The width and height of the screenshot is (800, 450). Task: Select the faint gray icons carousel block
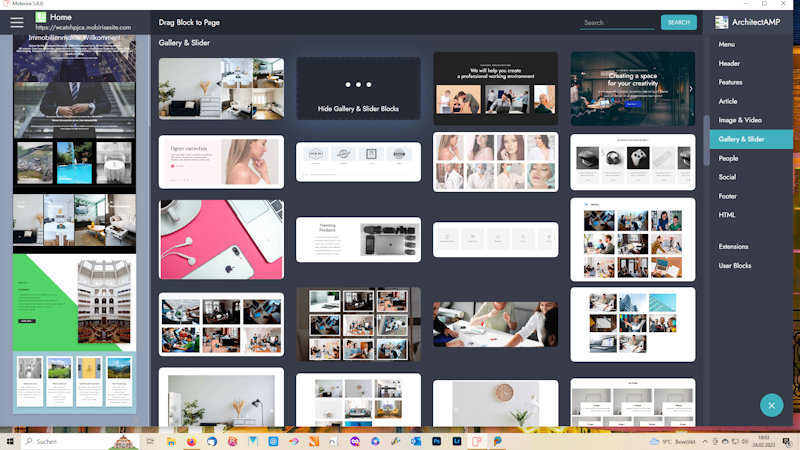495,239
